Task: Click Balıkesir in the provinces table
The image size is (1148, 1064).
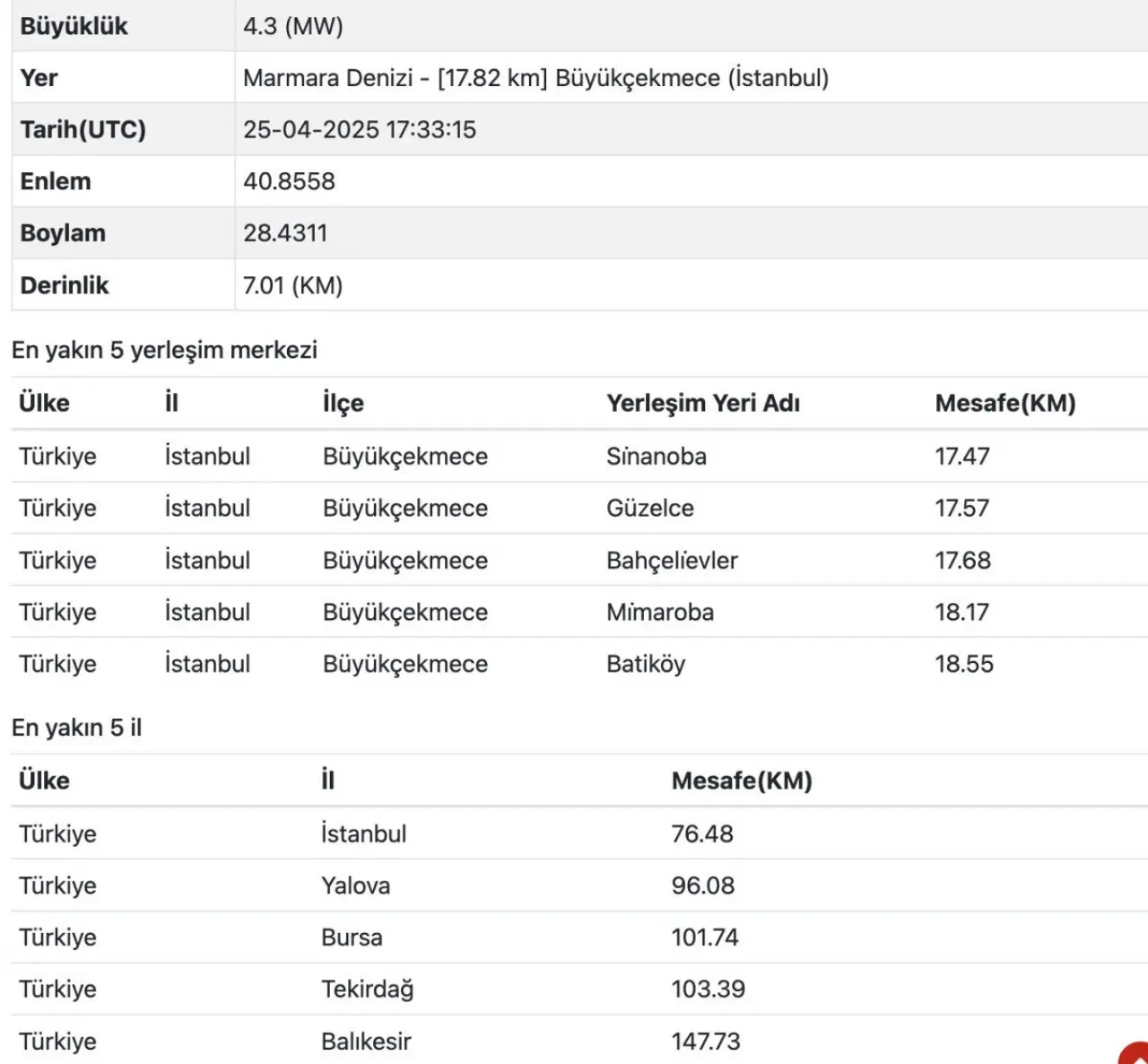Action: click(366, 1041)
